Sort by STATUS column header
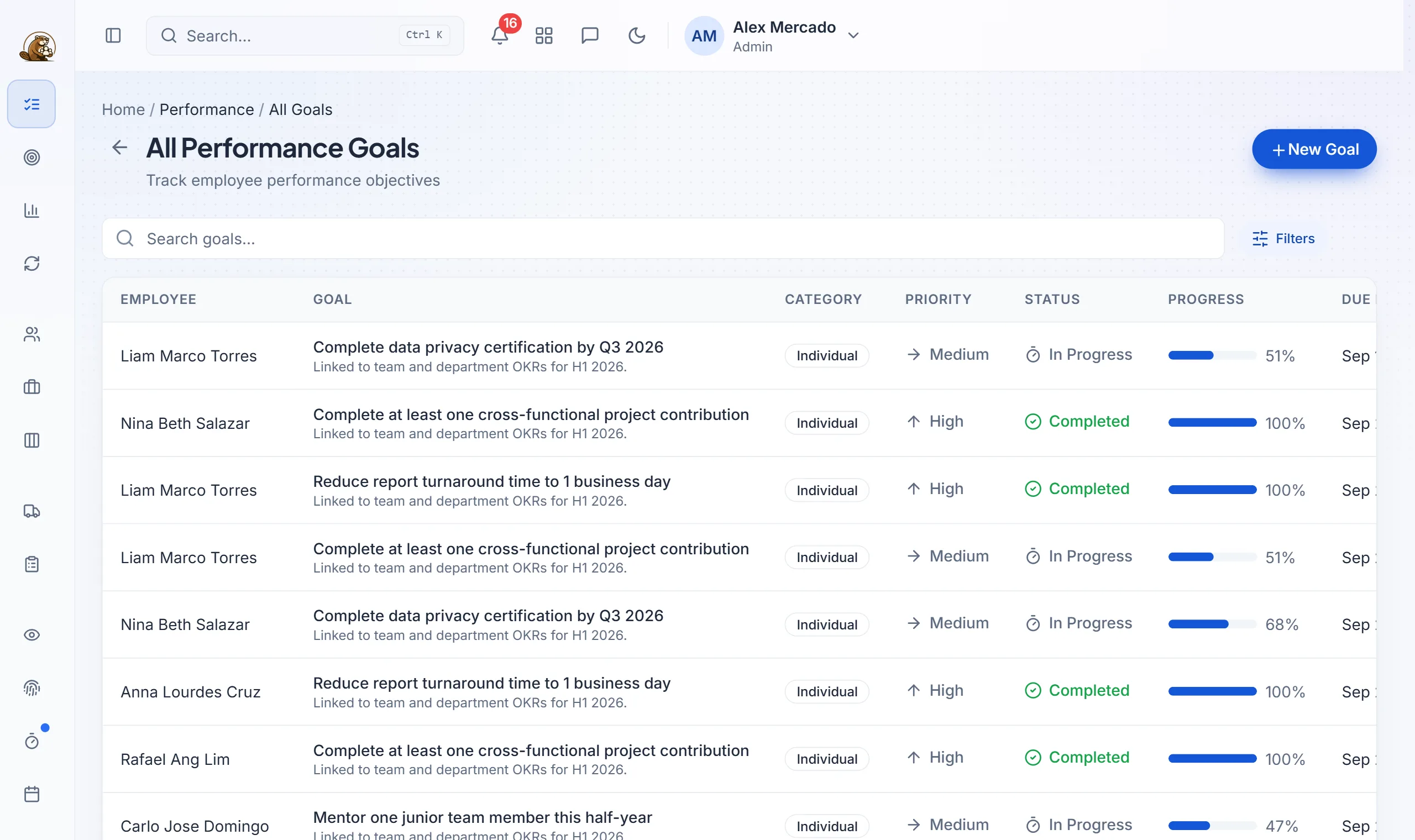Viewport: 1415px width, 840px height. tap(1052, 299)
